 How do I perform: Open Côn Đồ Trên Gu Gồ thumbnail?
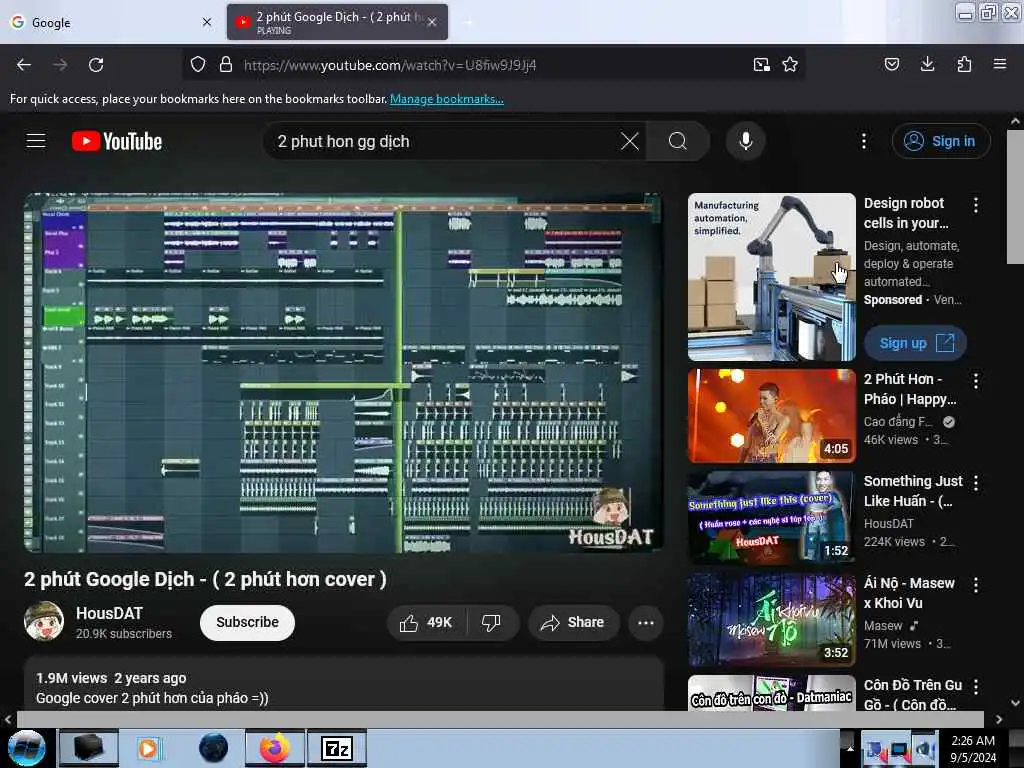tap(771, 693)
